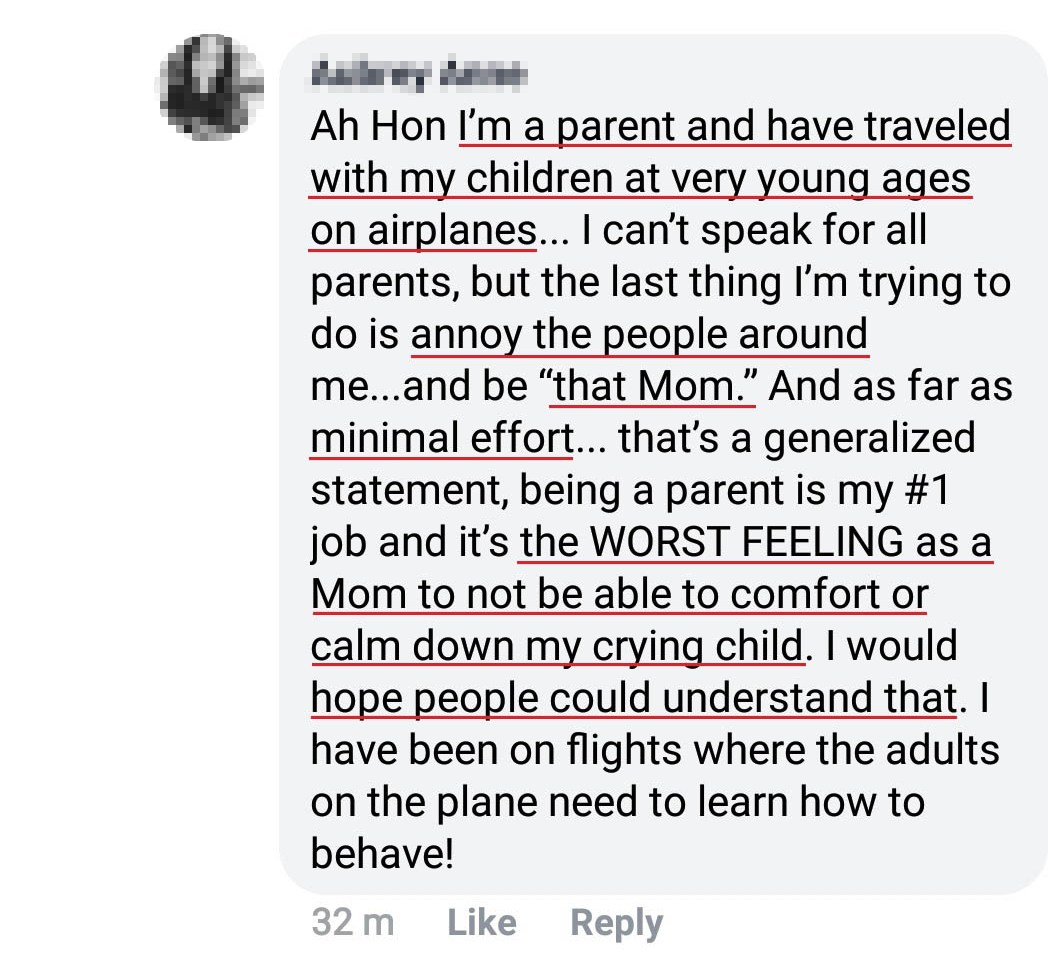This screenshot has width=1063, height=958.
Task: Click the final word "behave!"
Action: pos(382,855)
